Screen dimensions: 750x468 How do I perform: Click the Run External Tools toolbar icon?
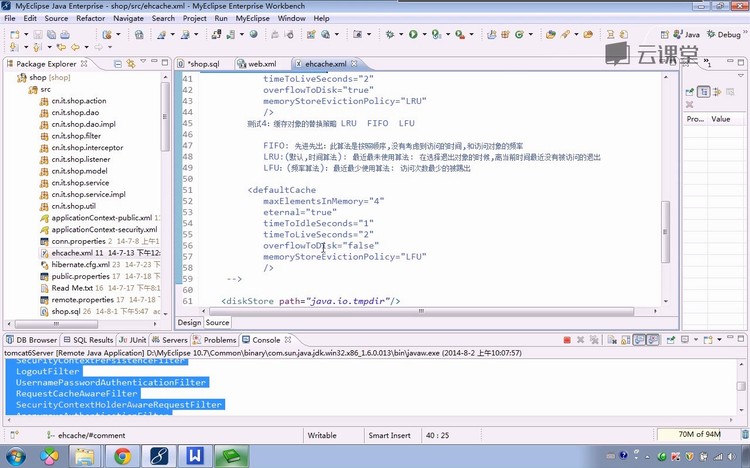459,34
